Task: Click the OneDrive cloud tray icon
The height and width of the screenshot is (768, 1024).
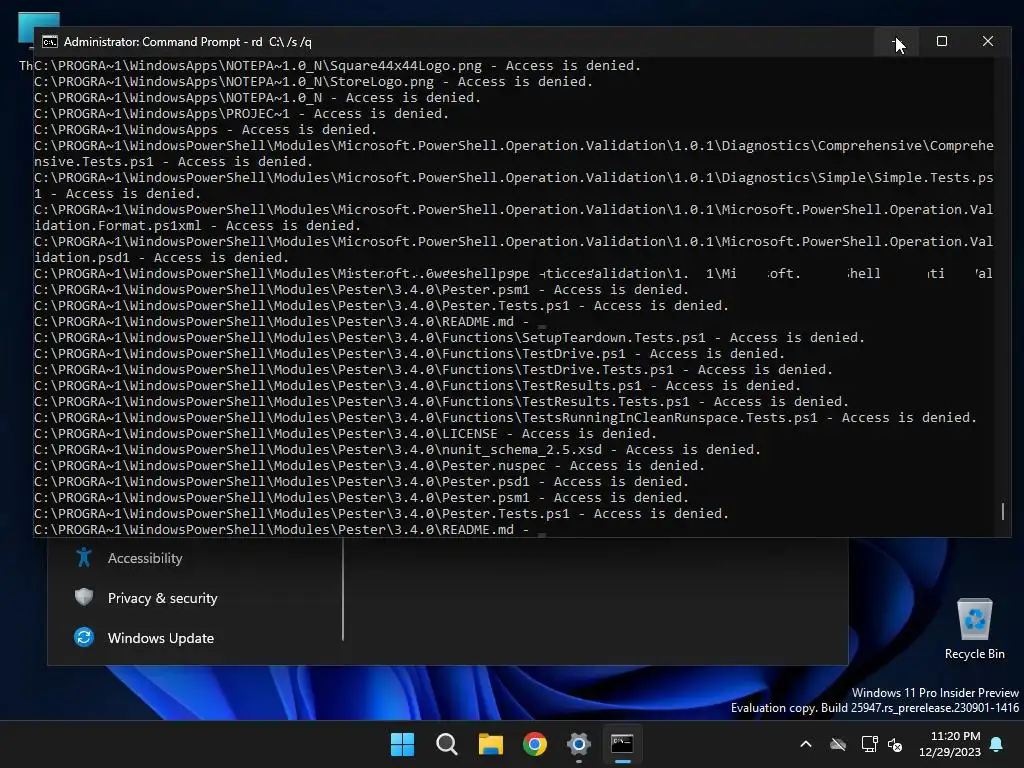Action: pyautogui.click(x=838, y=744)
